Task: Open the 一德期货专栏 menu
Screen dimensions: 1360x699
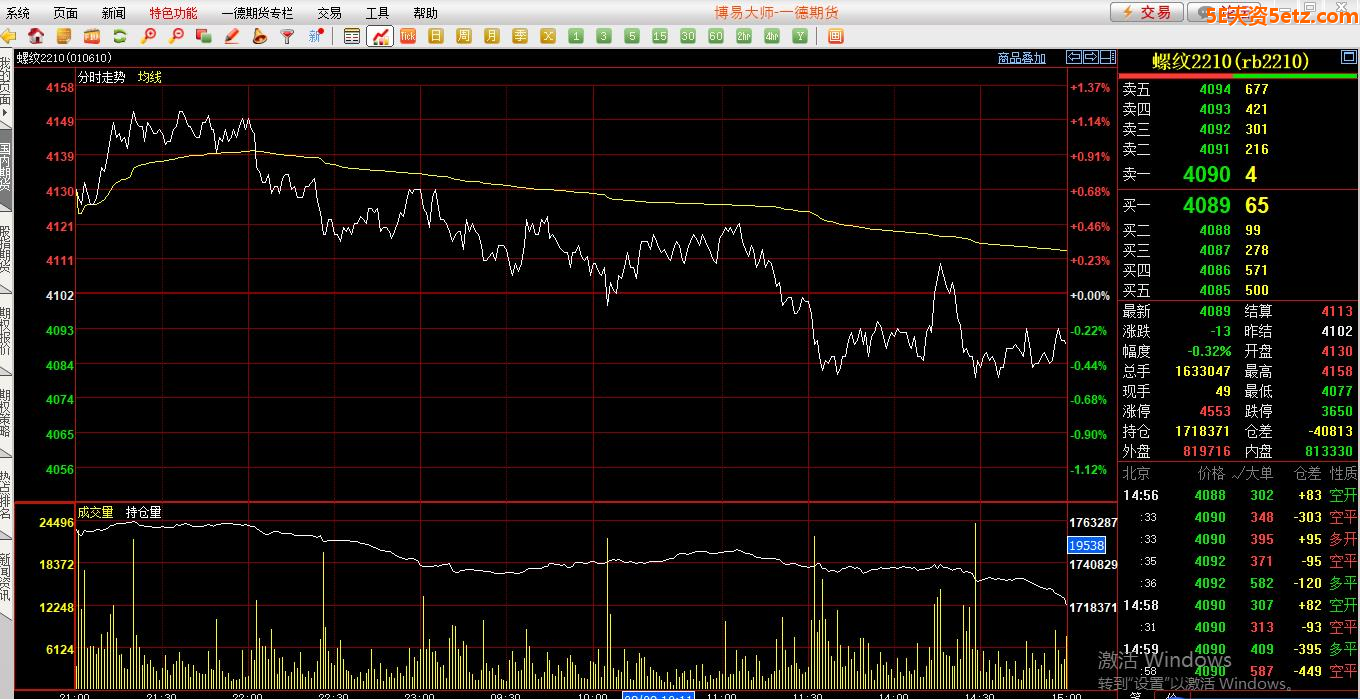Action: 258,13
